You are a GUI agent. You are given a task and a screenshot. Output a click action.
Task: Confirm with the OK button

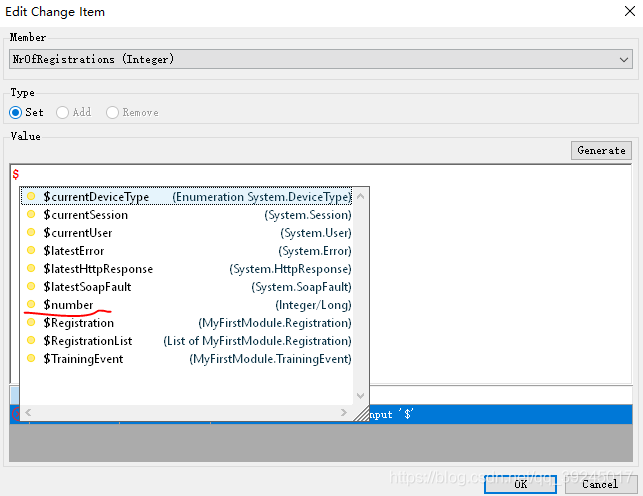520,484
